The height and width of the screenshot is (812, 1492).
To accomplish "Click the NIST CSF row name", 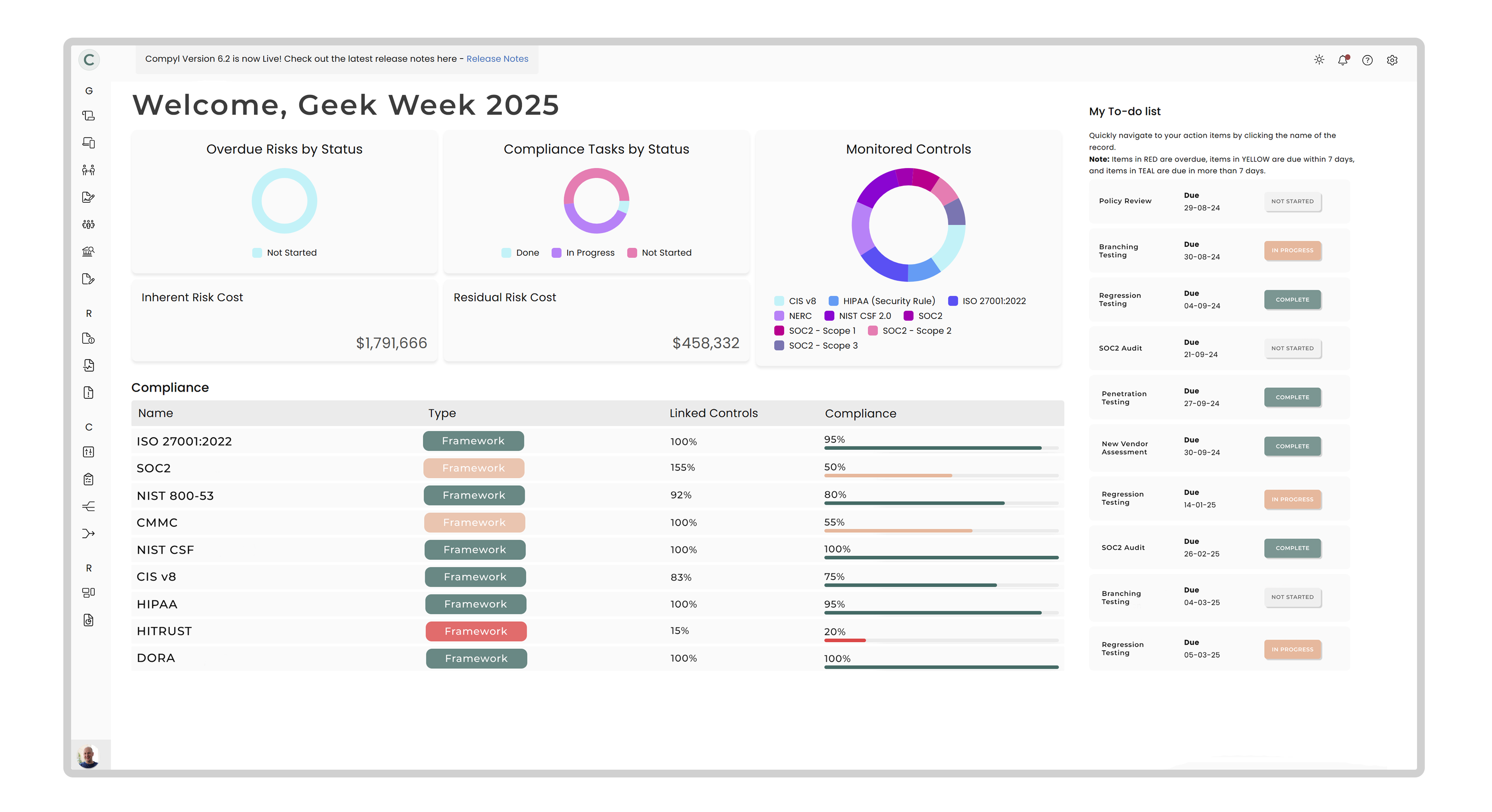I will (165, 550).
